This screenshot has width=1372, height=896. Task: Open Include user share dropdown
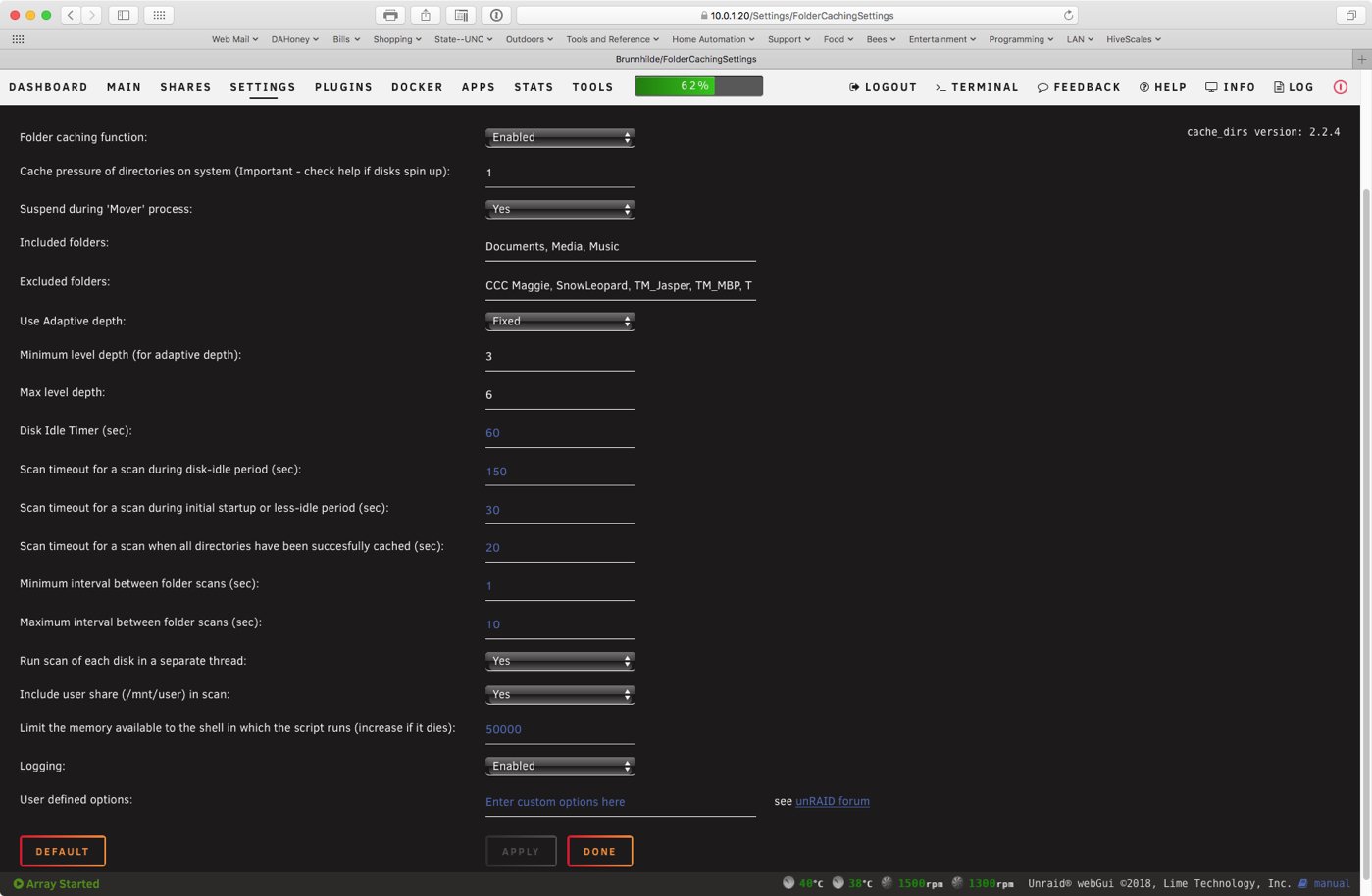(560, 694)
